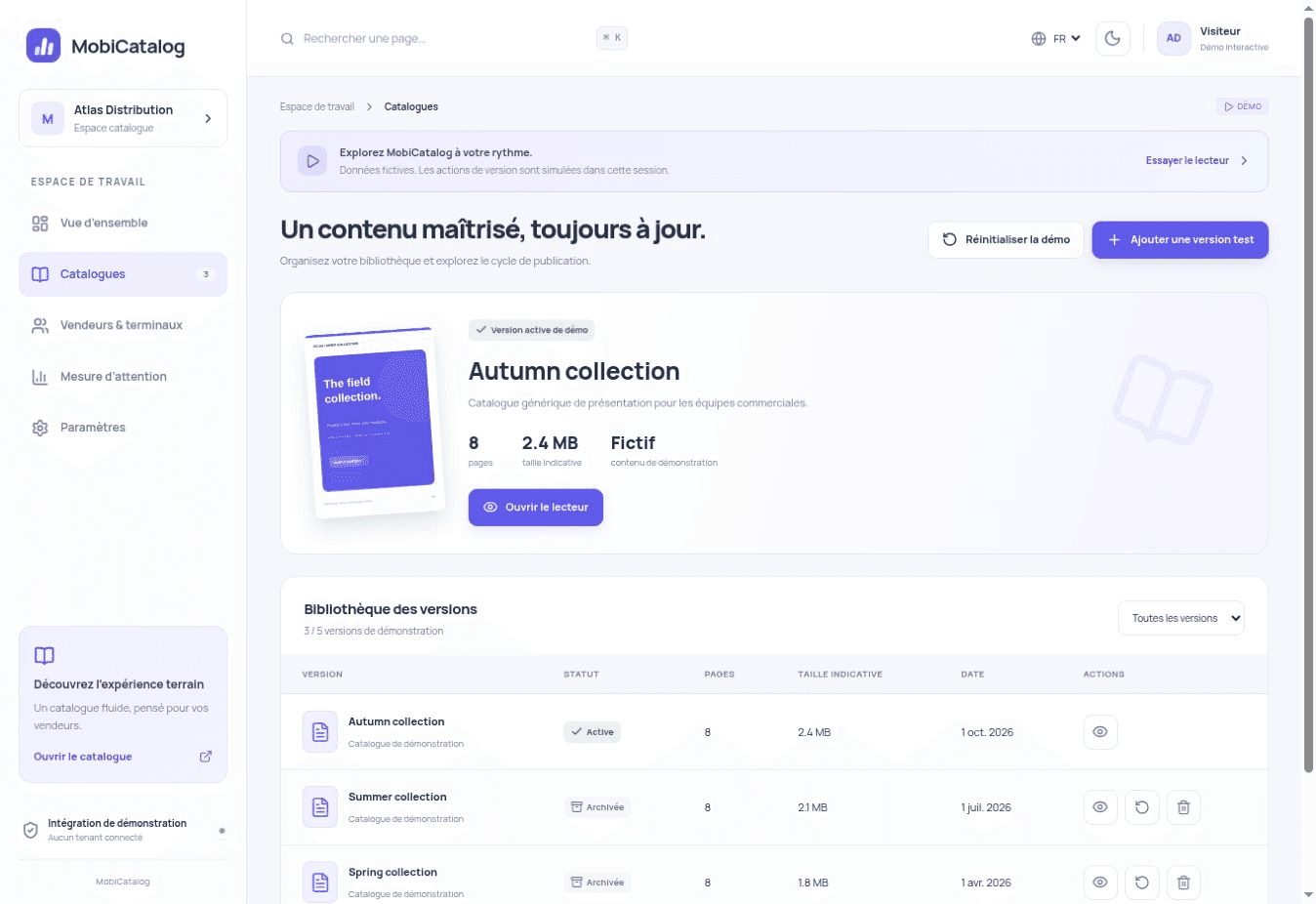The width and height of the screenshot is (1316, 904).
Task: Toggle dark mode with the moon icon
Action: [1113, 39]
